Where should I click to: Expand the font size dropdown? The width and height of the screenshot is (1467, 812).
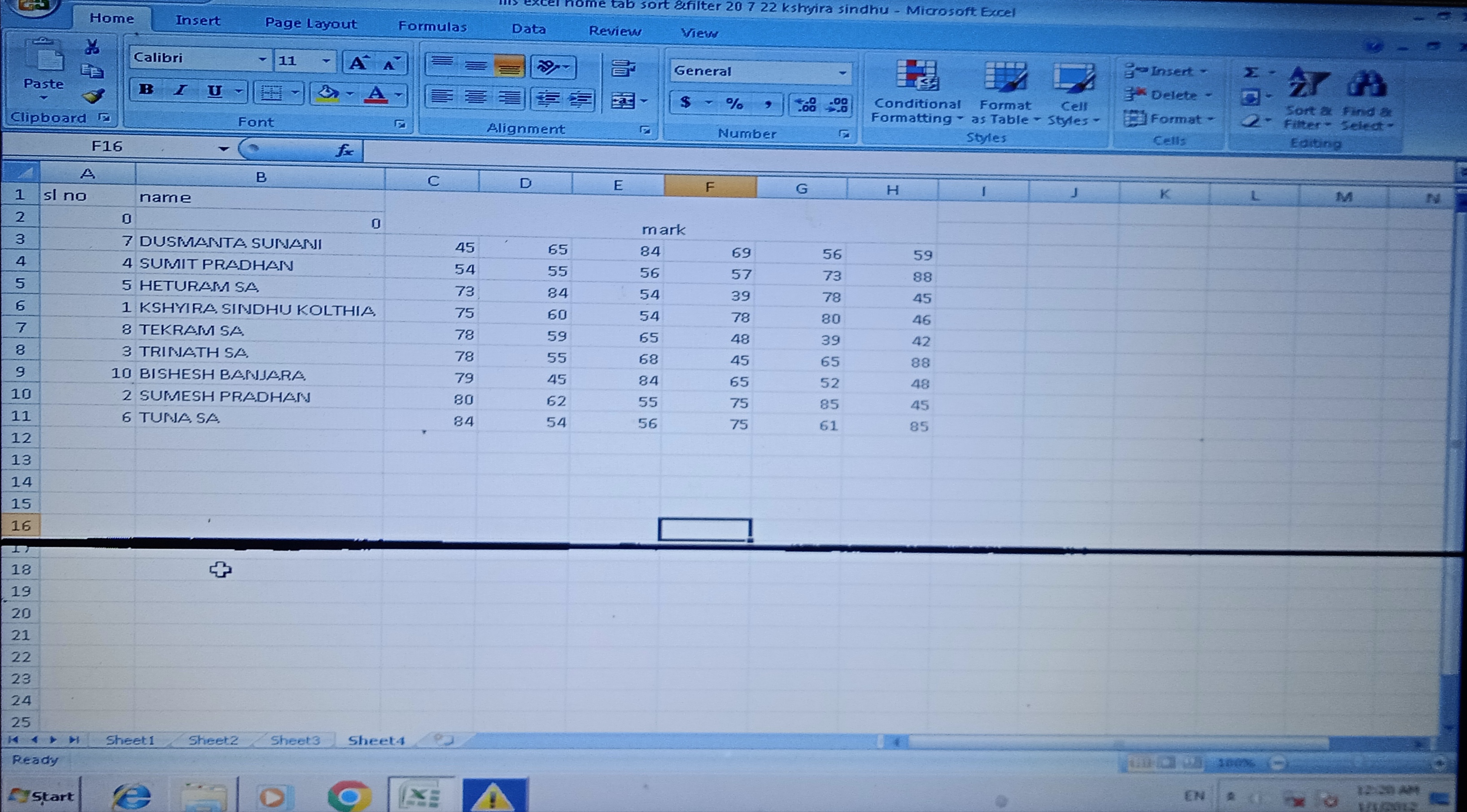tap(326, 61)
